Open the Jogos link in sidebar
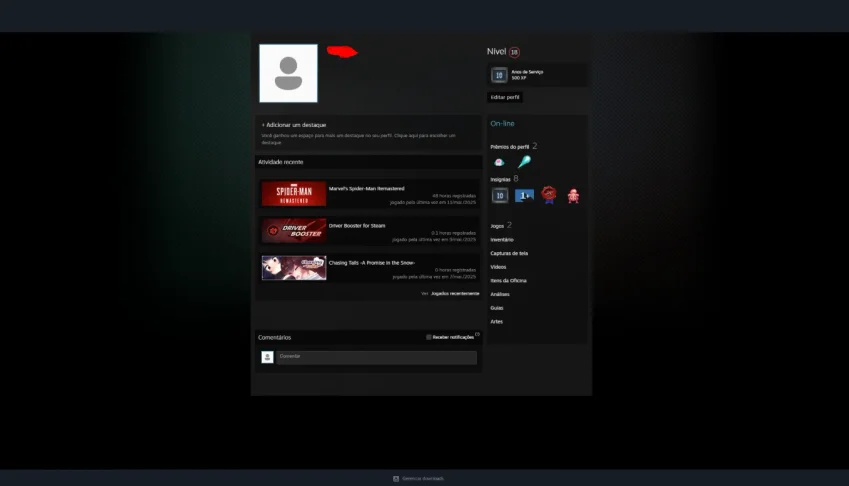 pyautogui.click(x=497, y=226)
